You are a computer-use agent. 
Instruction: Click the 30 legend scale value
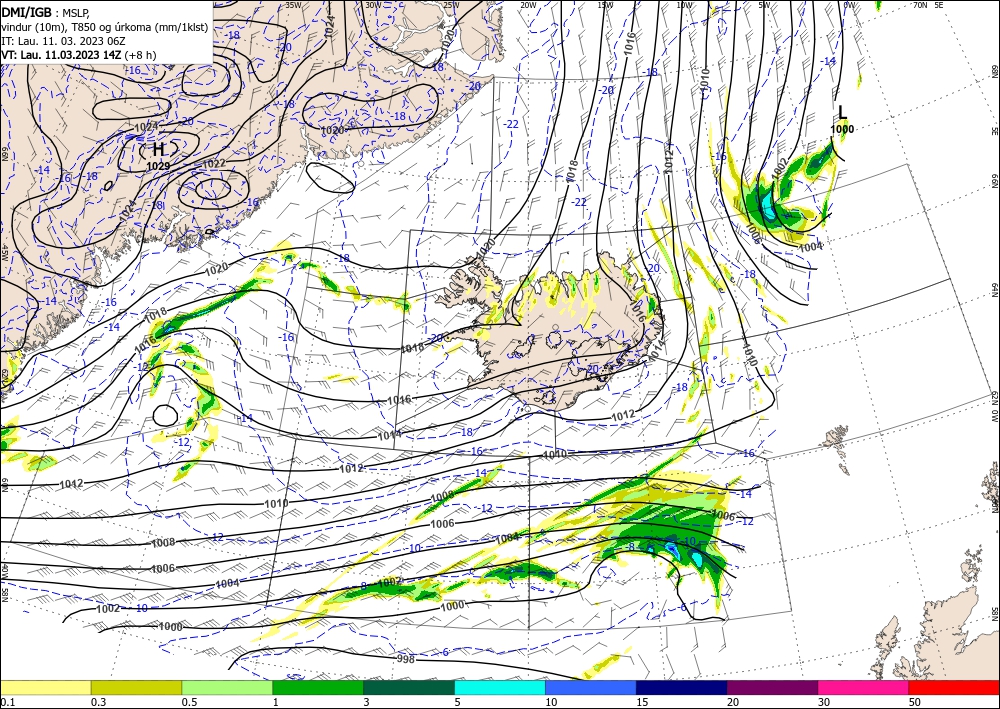825,702
